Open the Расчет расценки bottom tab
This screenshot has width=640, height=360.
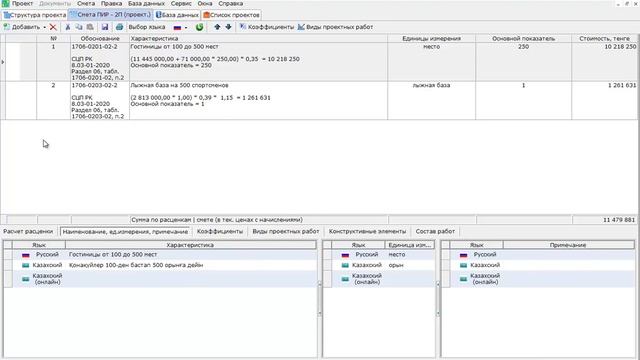[x=28, y=231]
